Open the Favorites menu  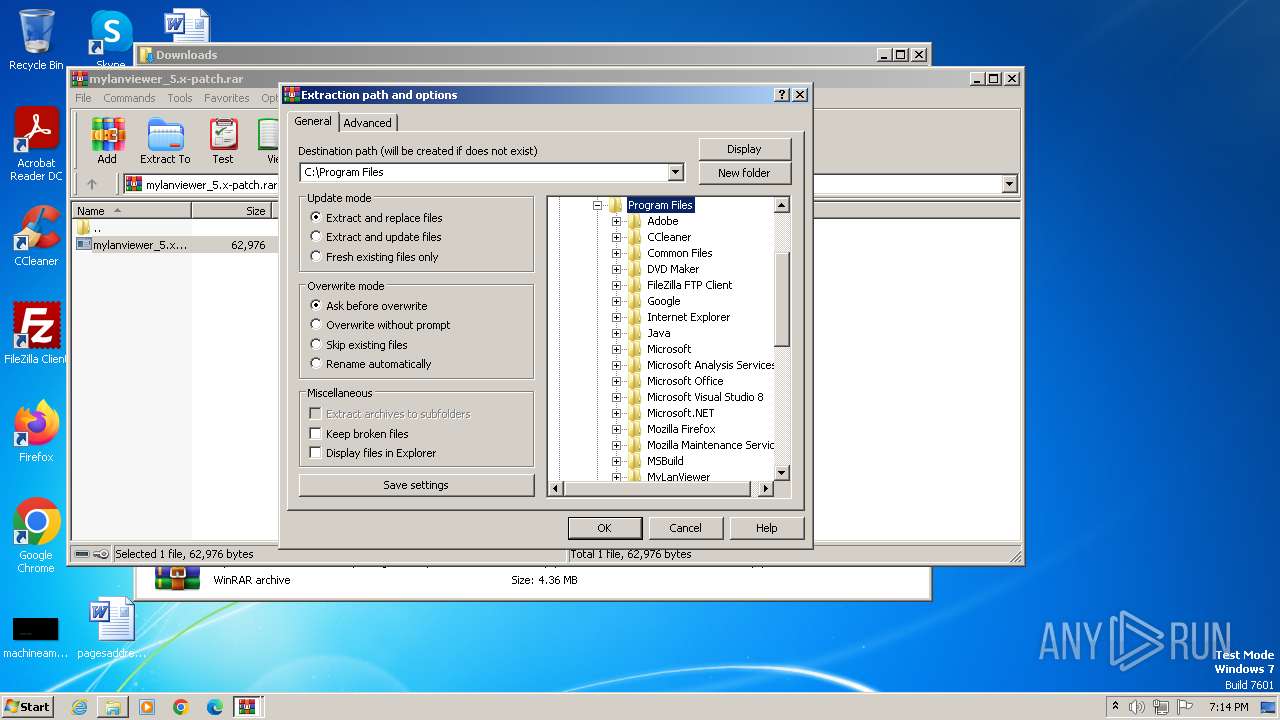click(227, 98)
